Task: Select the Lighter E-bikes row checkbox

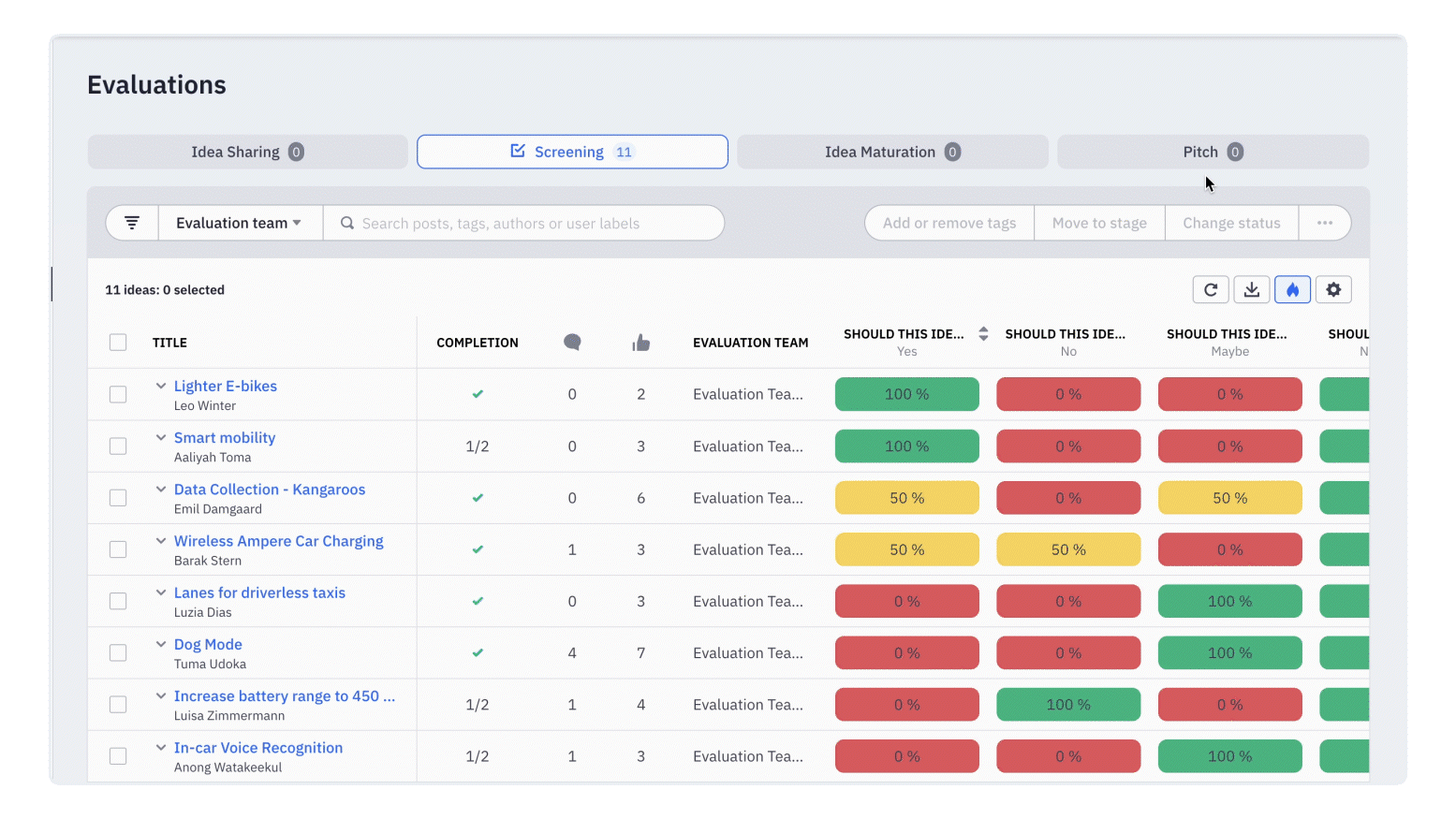Action: pyautogui.click(x=118, y=394)
